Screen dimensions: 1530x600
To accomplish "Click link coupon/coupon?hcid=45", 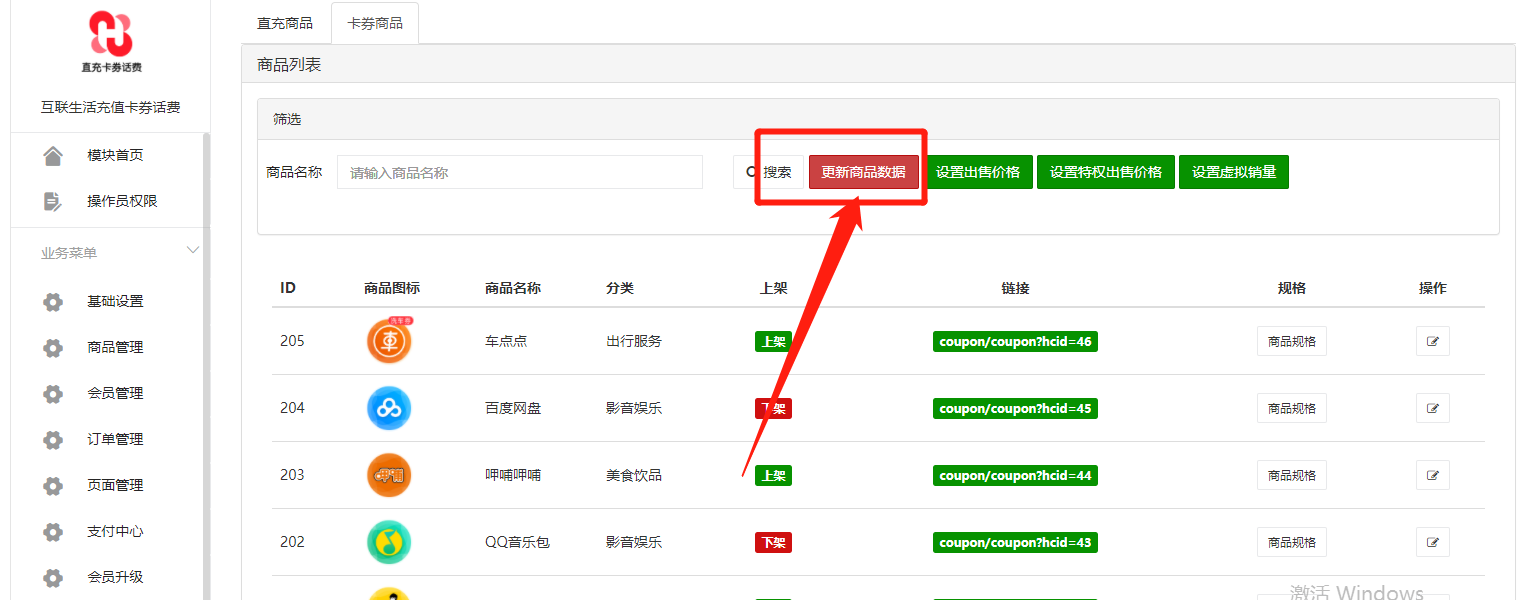I will [1015, 408].
